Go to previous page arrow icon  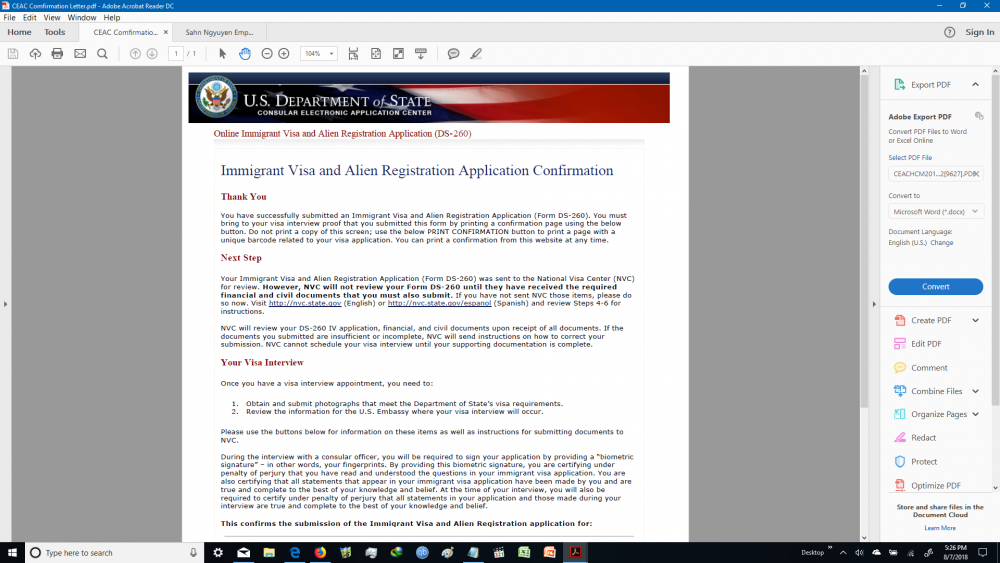(x=135, y=54)
